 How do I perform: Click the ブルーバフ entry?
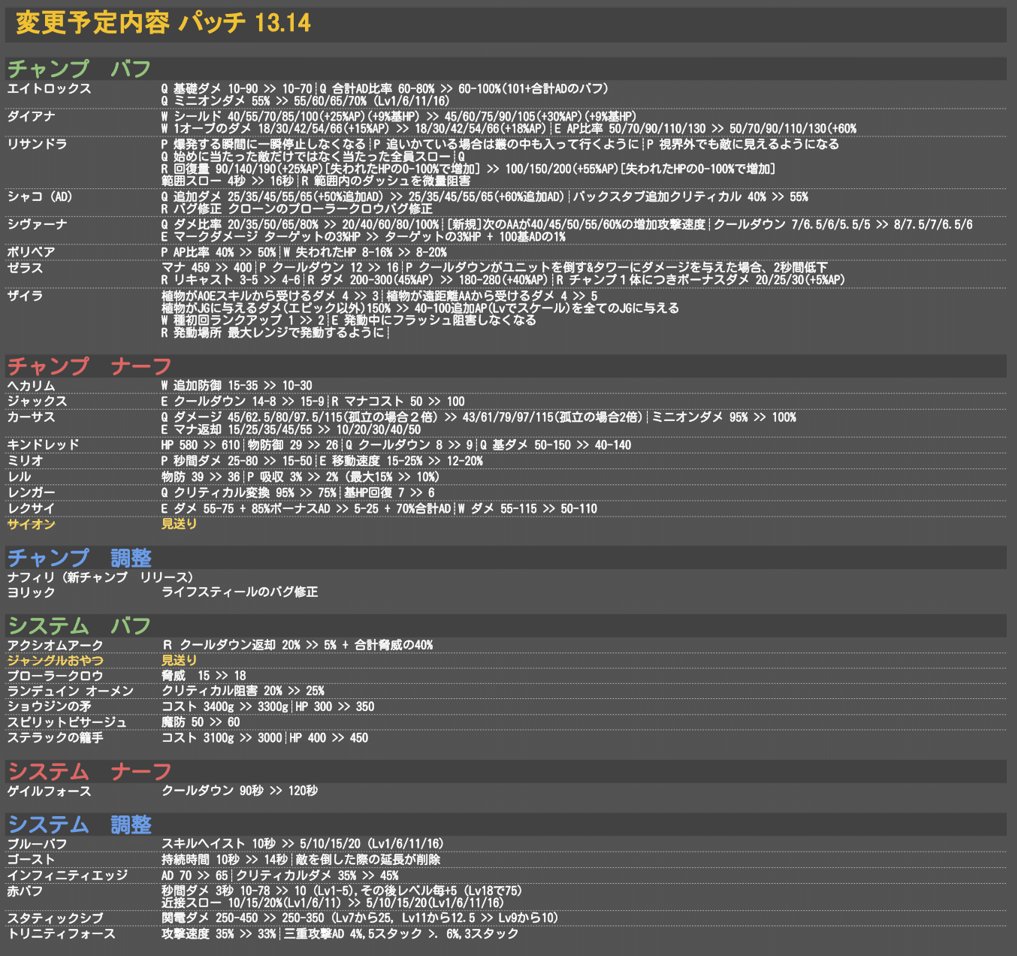coord(37,843)
